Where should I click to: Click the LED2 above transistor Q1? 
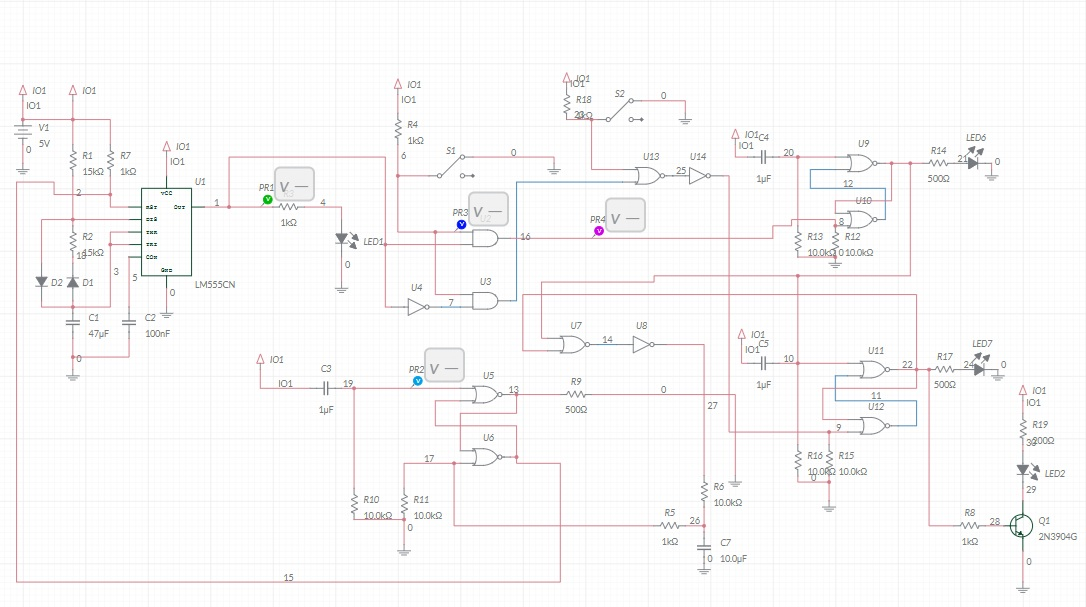click(1022, 469)
